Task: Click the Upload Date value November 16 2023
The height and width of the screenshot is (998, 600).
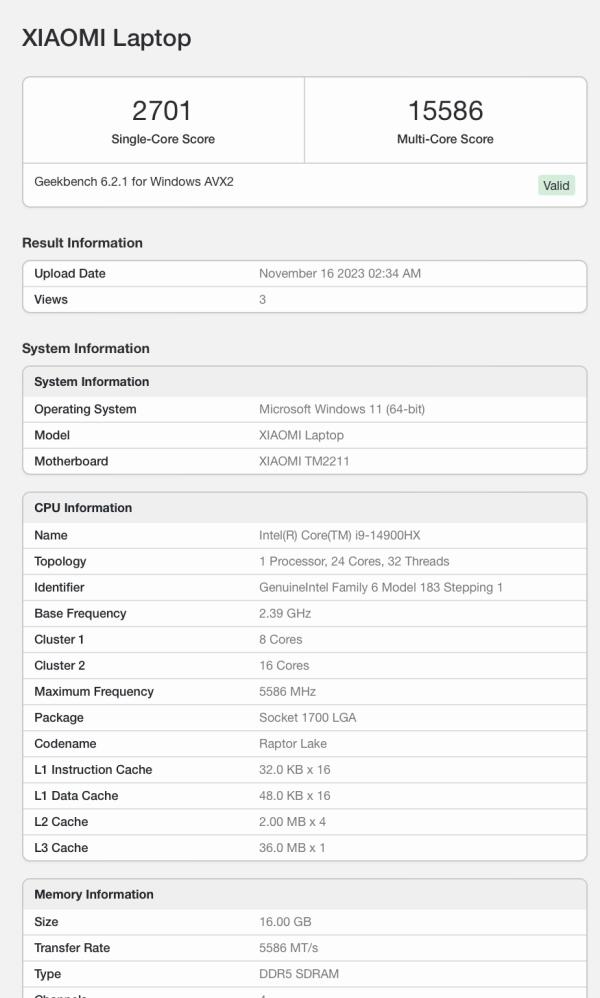Action: [x=339, y=273]
